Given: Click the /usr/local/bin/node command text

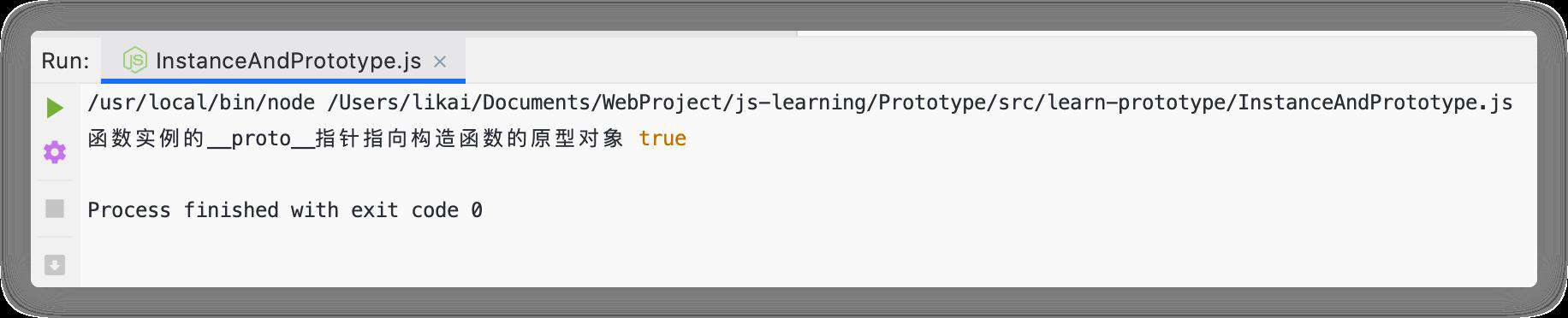Looking at the screenshot, I should coord(201,103).
